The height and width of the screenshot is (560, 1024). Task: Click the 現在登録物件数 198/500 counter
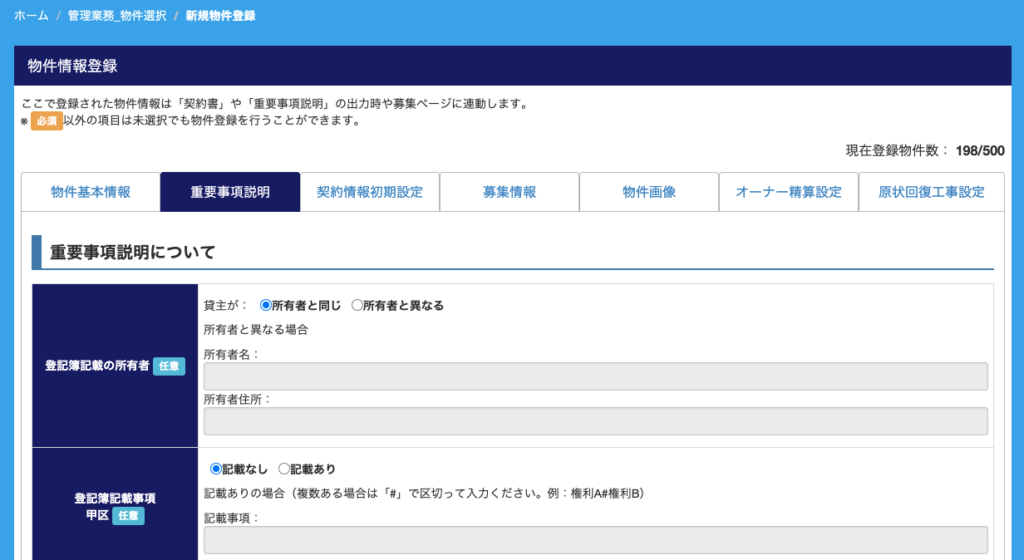pos(924,151)
